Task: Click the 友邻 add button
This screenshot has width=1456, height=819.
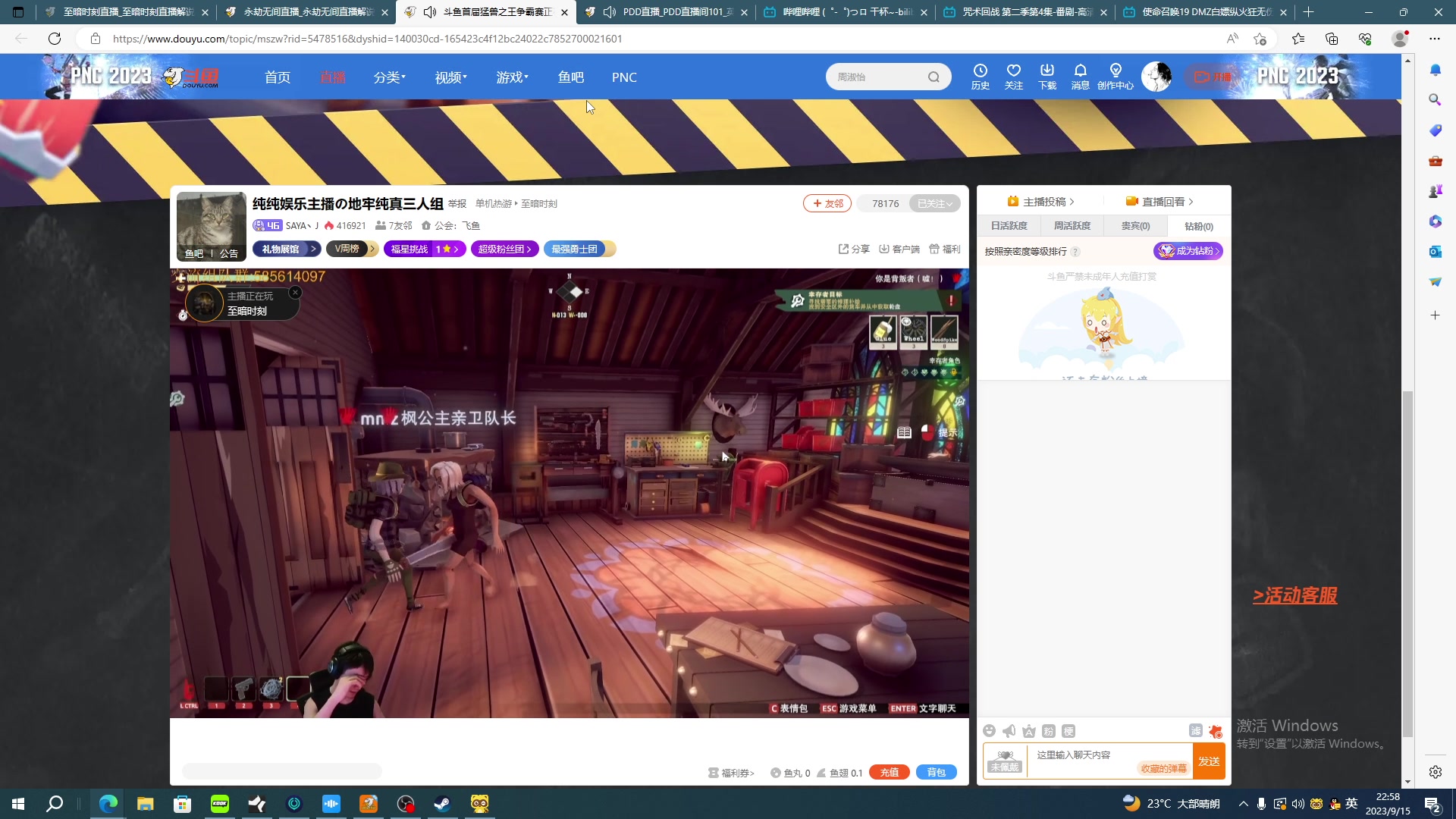Action: coord(827,203)
